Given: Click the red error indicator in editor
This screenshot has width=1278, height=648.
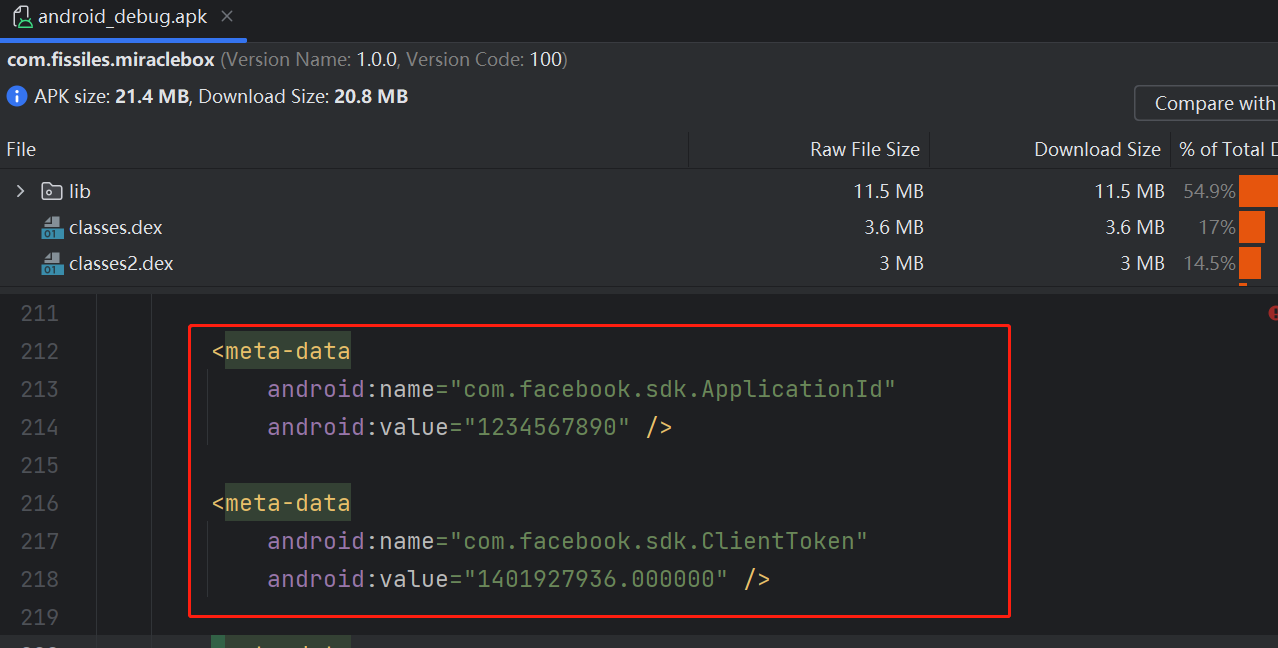Looking at the screenshot, I should point(1273,313).
